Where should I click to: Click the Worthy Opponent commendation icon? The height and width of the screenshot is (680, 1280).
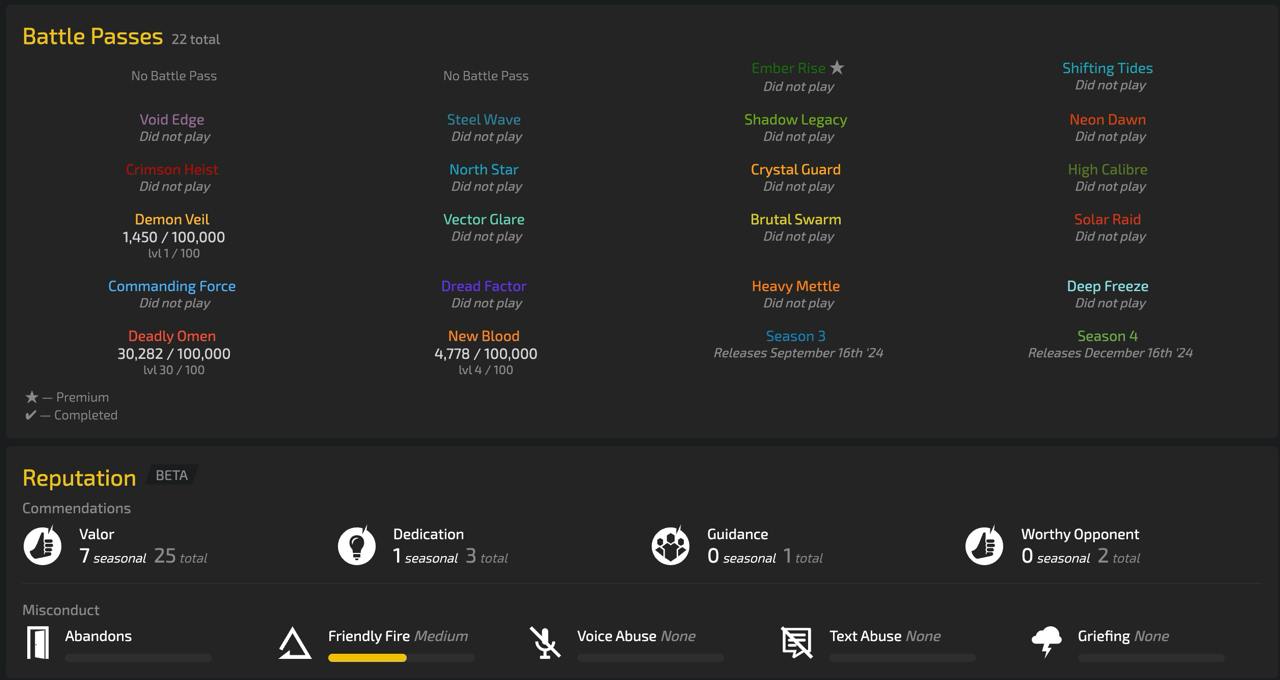(x=984, y=546)
